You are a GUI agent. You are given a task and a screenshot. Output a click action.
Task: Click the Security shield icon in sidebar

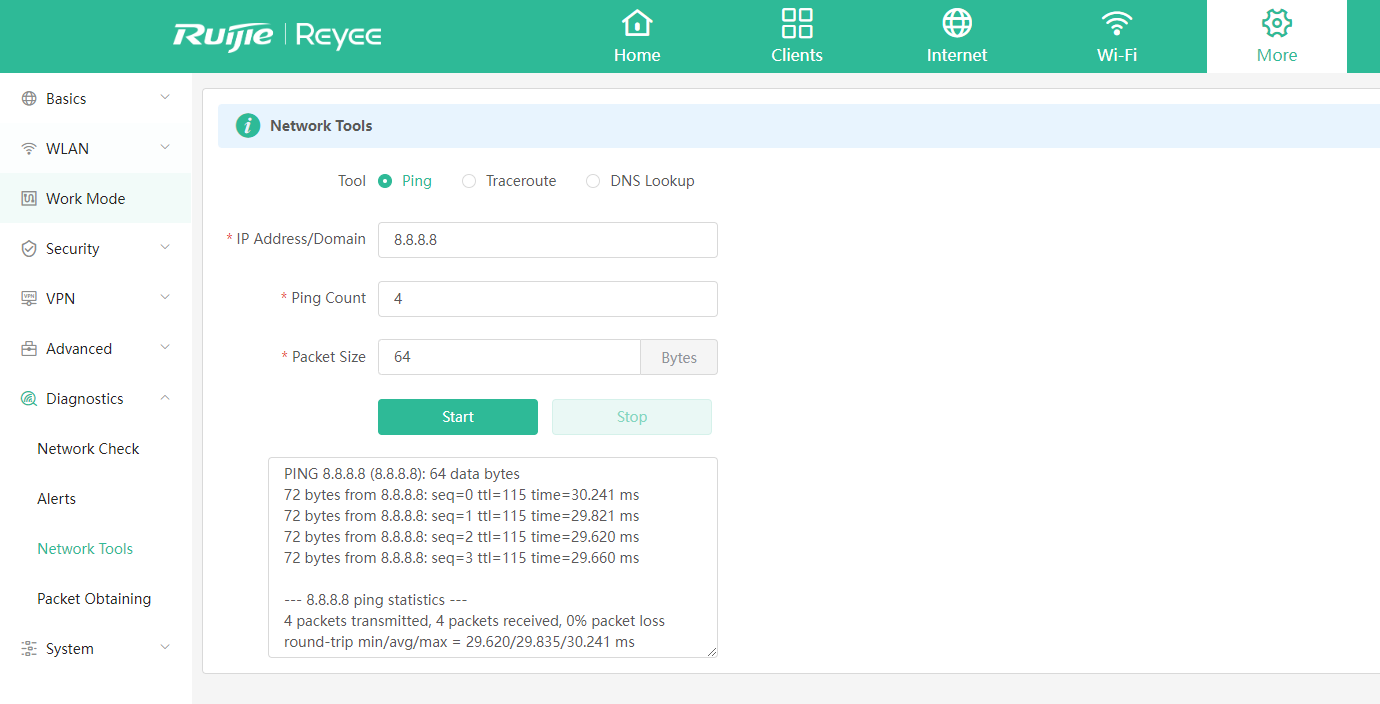[29, 249]
